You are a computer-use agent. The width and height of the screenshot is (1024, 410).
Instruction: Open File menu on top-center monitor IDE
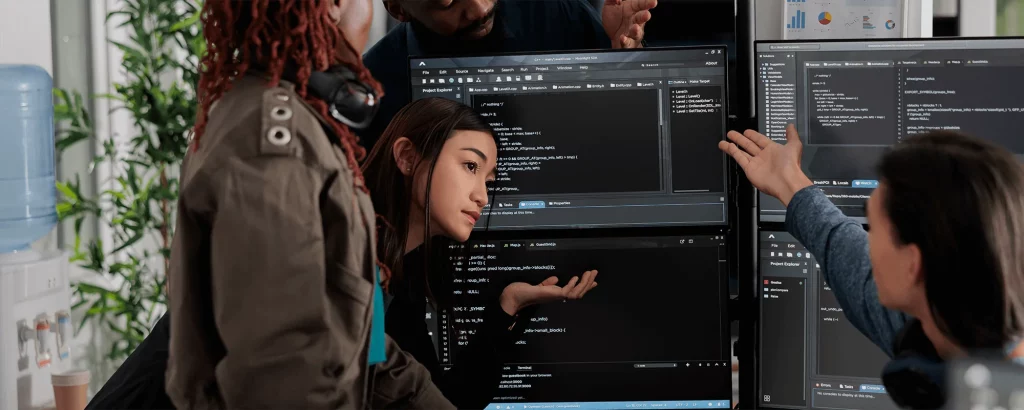[x=426, y=72]
